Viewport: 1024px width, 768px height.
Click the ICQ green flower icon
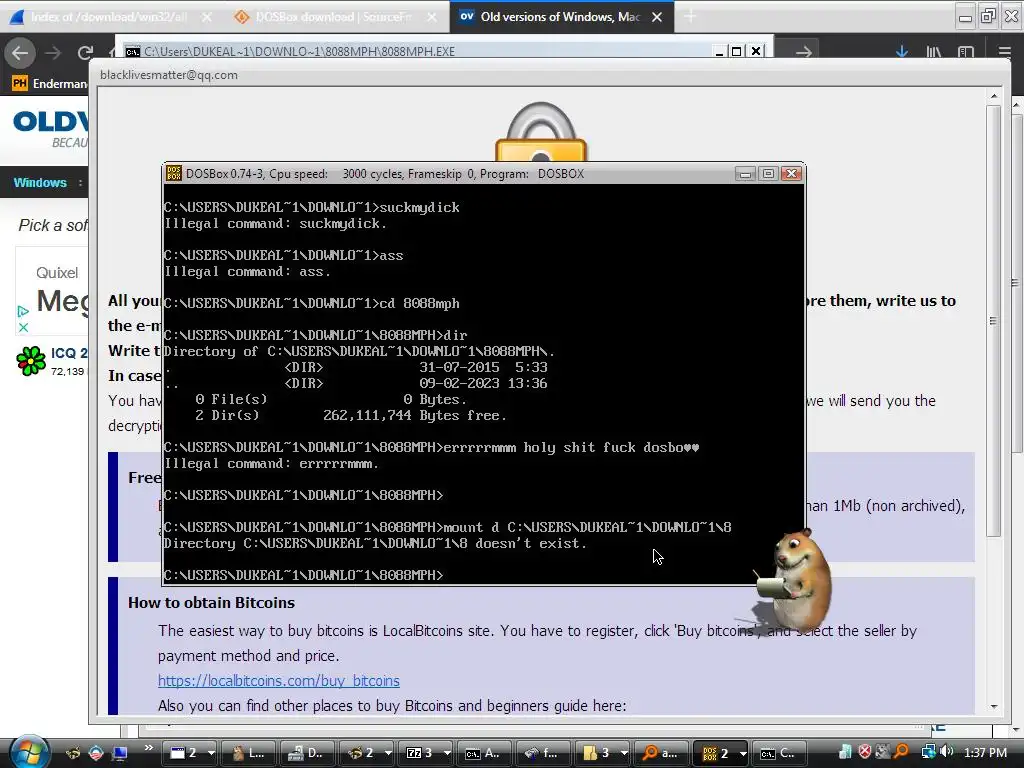[31, 361]
